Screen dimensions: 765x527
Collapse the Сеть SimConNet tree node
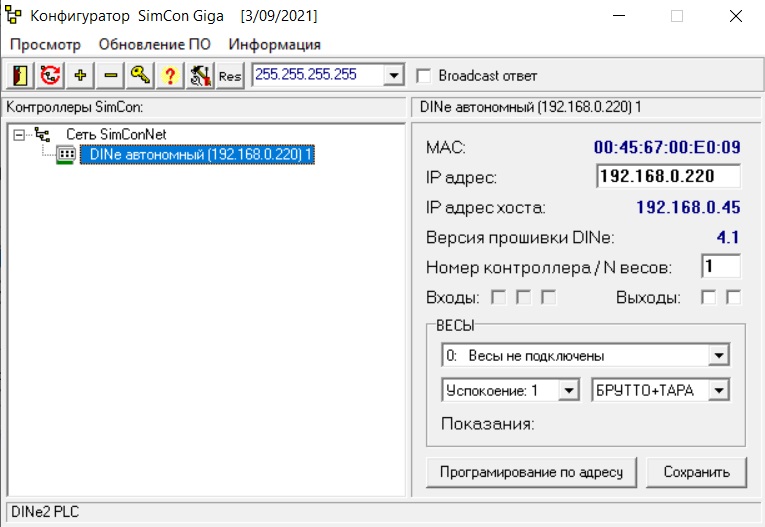click(19, 135)
